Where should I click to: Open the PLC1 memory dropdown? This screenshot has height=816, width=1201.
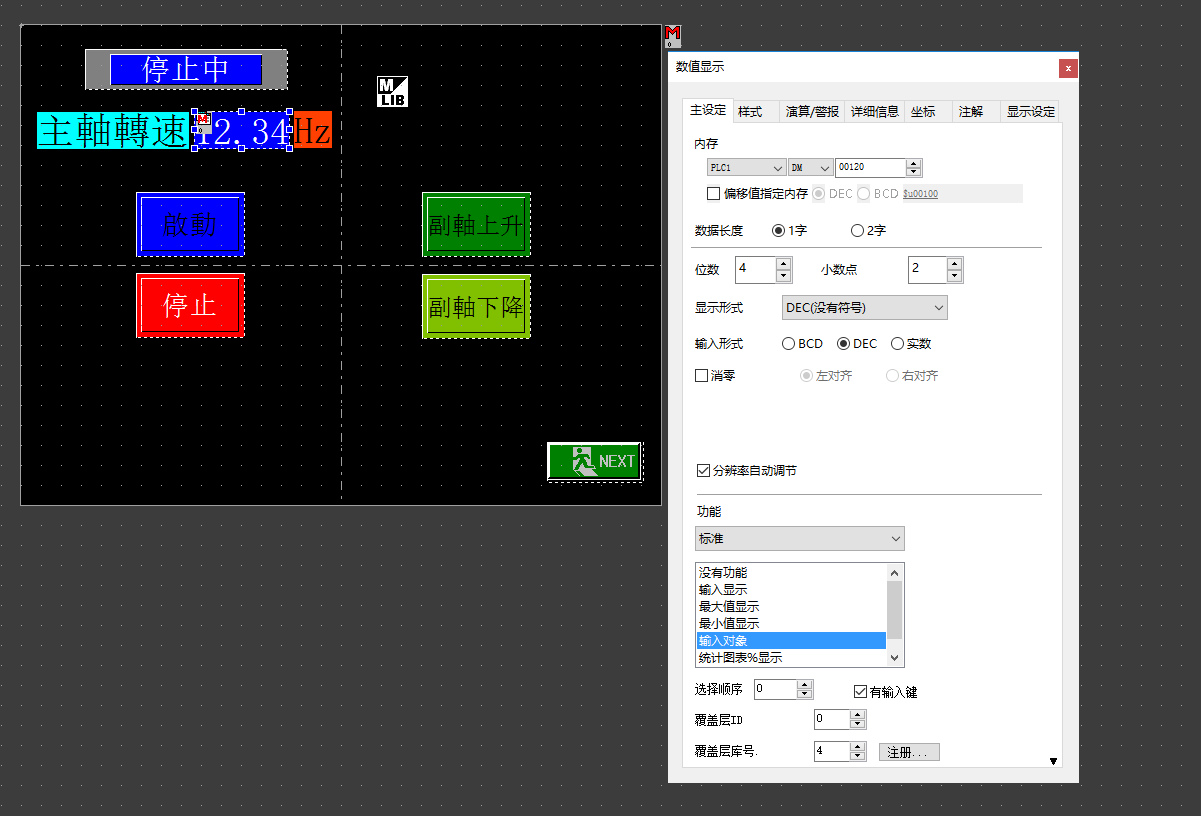tap(746, 168)
